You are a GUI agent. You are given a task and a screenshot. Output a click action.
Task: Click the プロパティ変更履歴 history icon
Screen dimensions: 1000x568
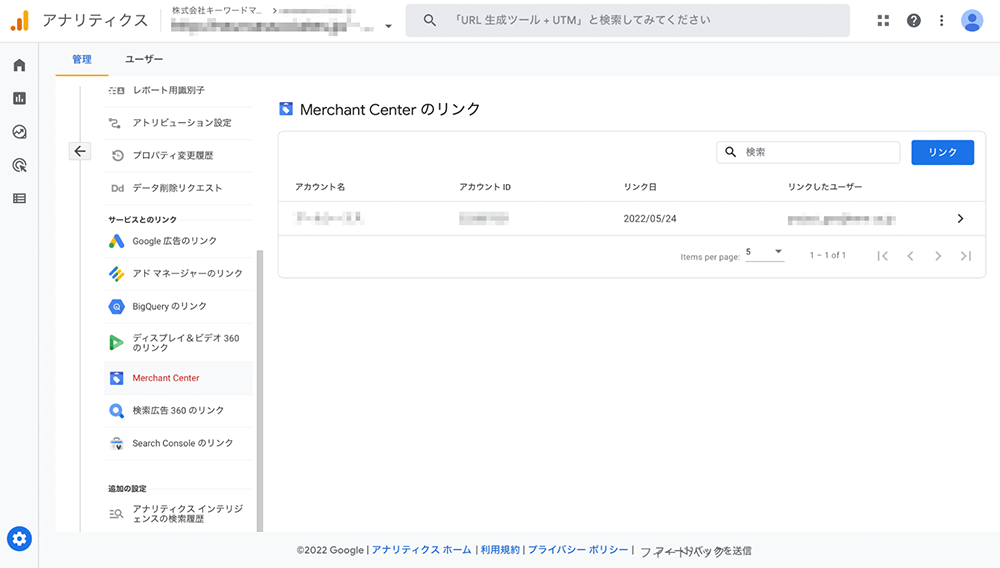point(117,156)
